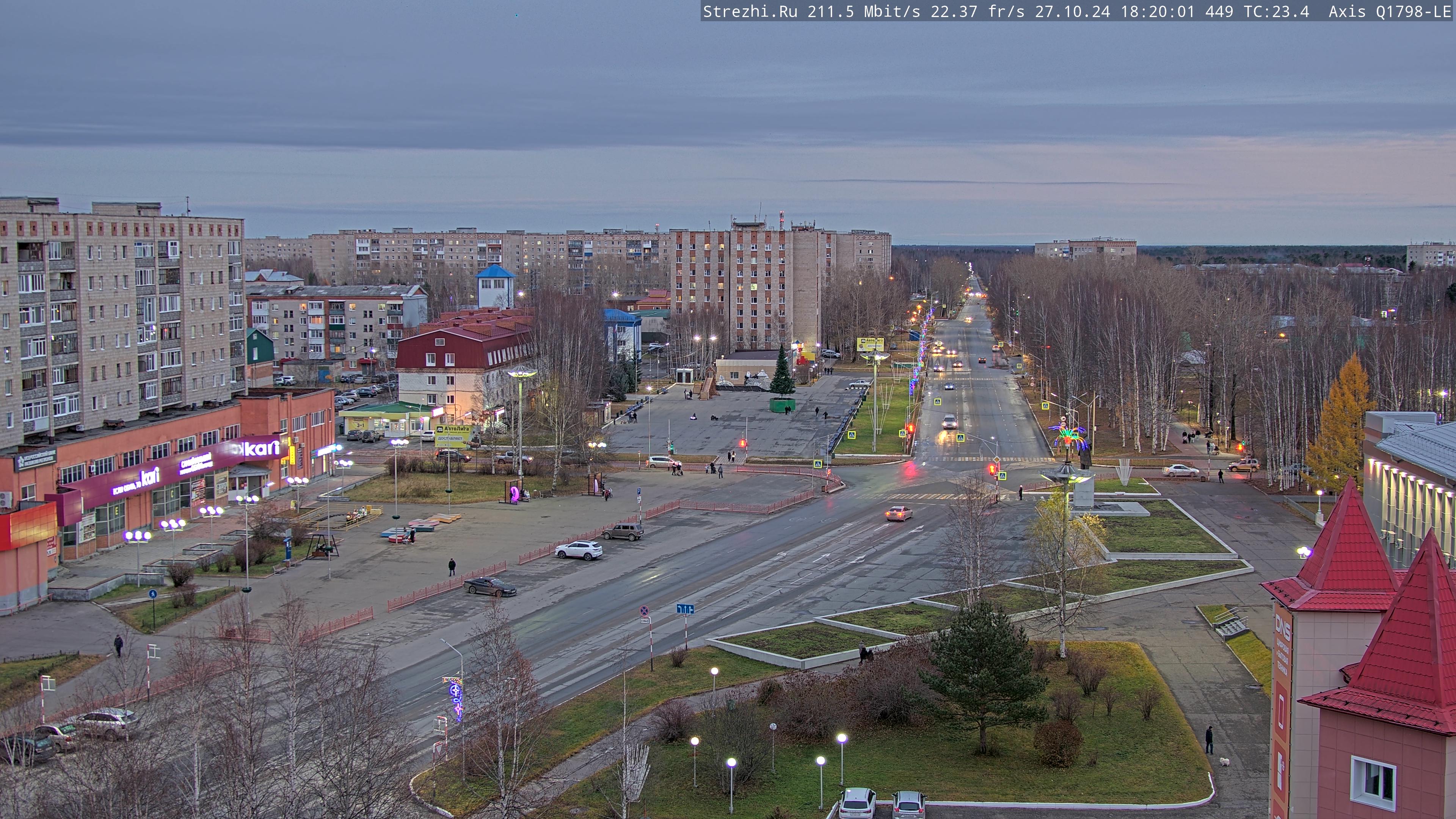Click the vertical "DNS" banner on the building
Screen dimensions: 1456x819
pos(1282,711)
